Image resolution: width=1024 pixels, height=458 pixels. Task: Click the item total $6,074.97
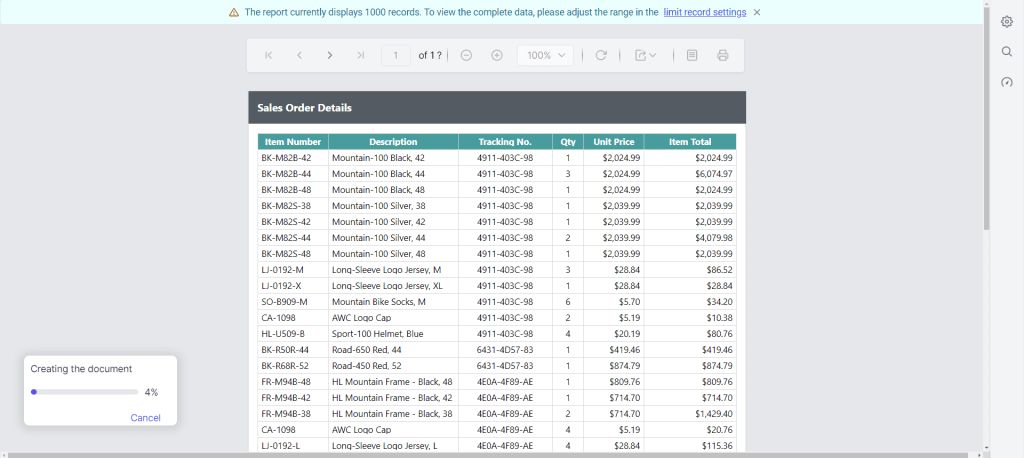click(714, 174)
